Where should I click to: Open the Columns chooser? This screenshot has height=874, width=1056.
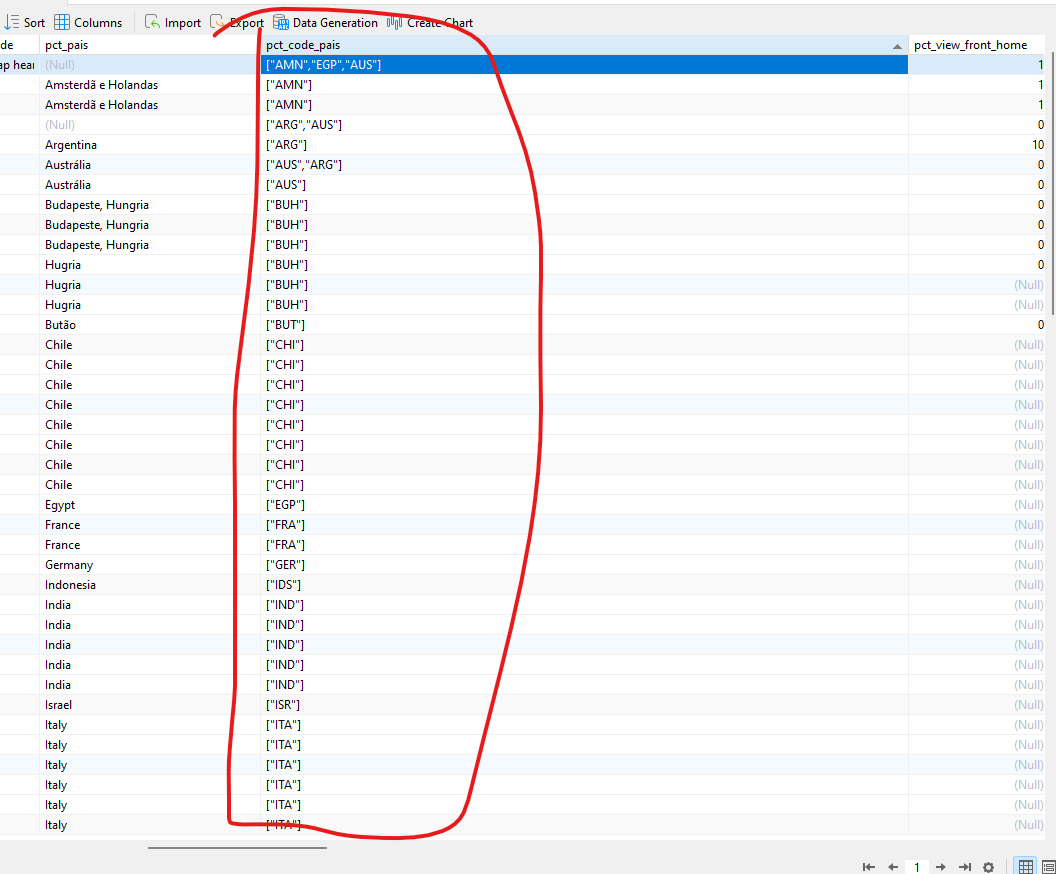(x=88, y=22)
